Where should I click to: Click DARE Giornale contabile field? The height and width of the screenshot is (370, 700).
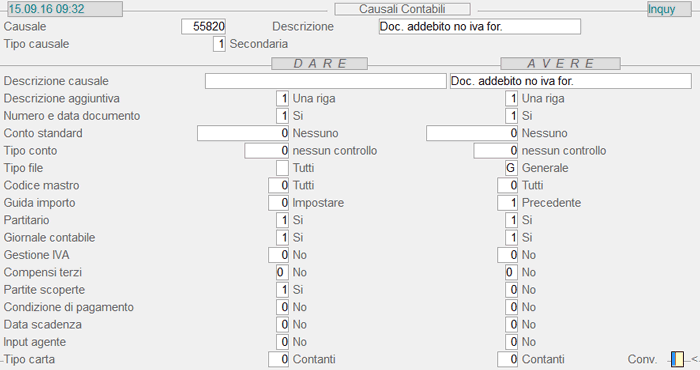pos(283,237)
